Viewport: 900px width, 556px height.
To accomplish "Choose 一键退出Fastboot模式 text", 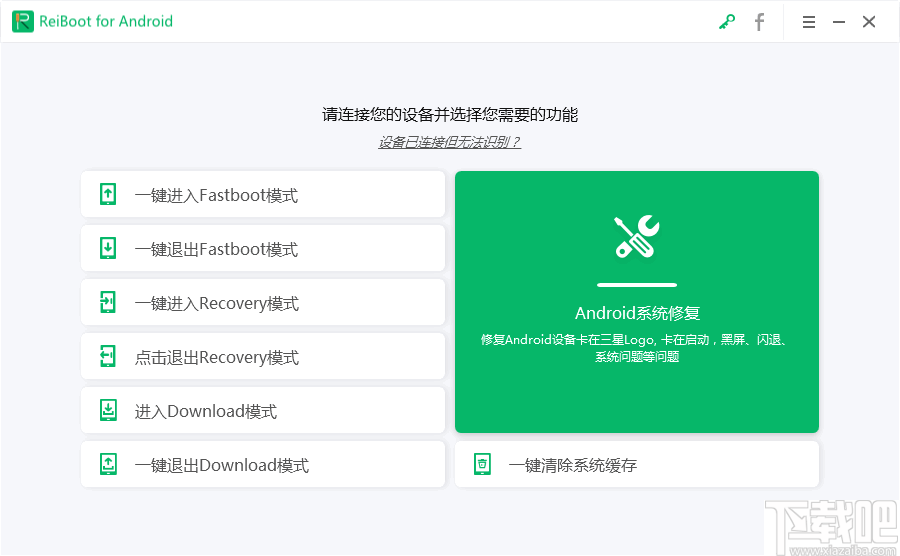I will tap(216, 249).
